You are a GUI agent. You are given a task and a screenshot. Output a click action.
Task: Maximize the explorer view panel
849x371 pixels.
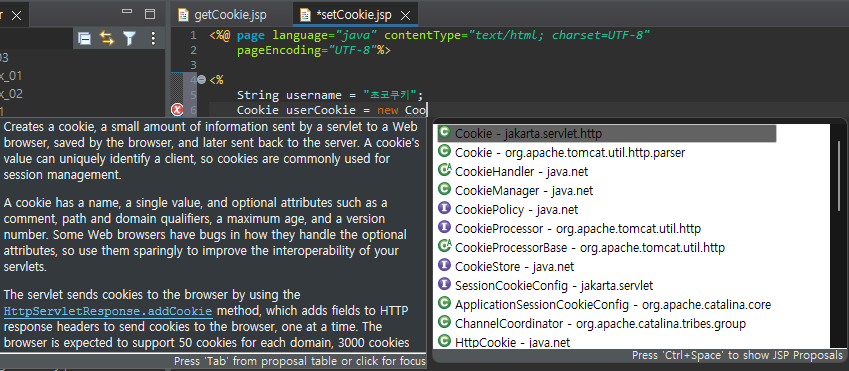(150, 14)
